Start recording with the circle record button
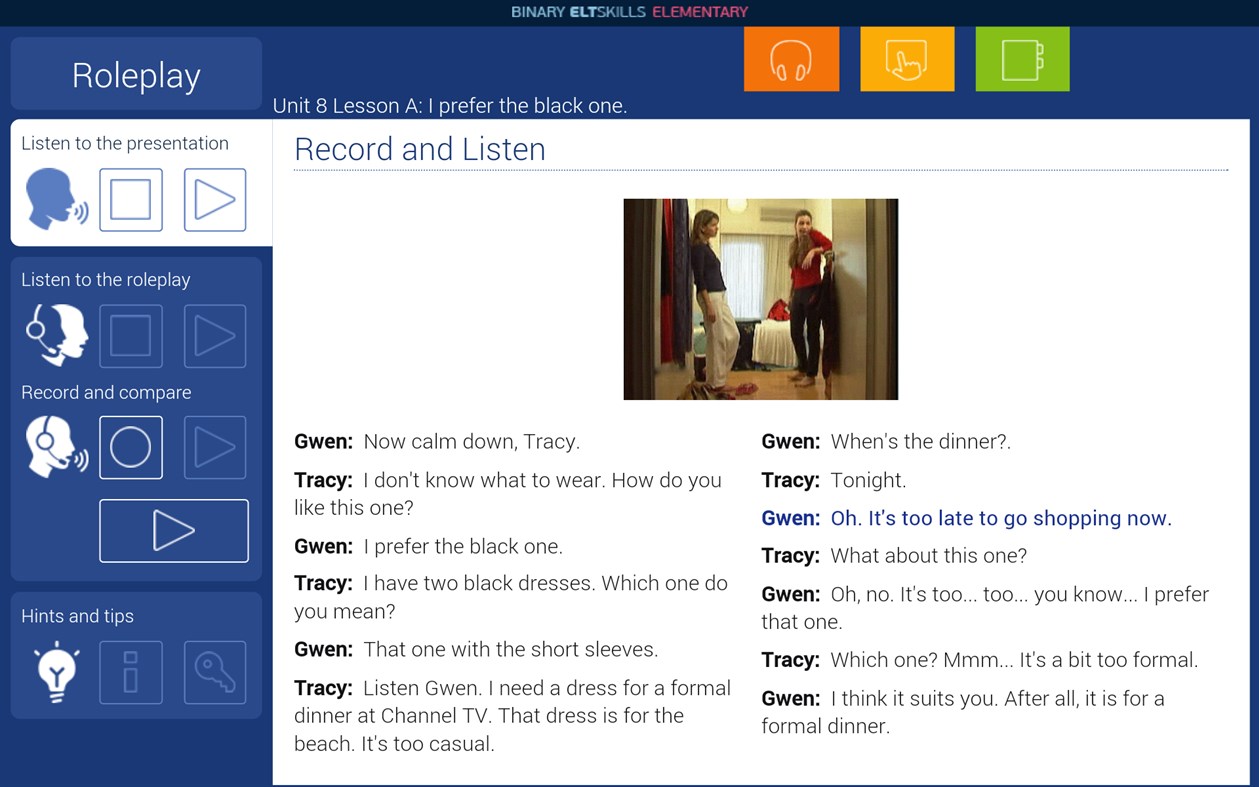Screen dimensions: 1259x787 click(x=131, y=447)
